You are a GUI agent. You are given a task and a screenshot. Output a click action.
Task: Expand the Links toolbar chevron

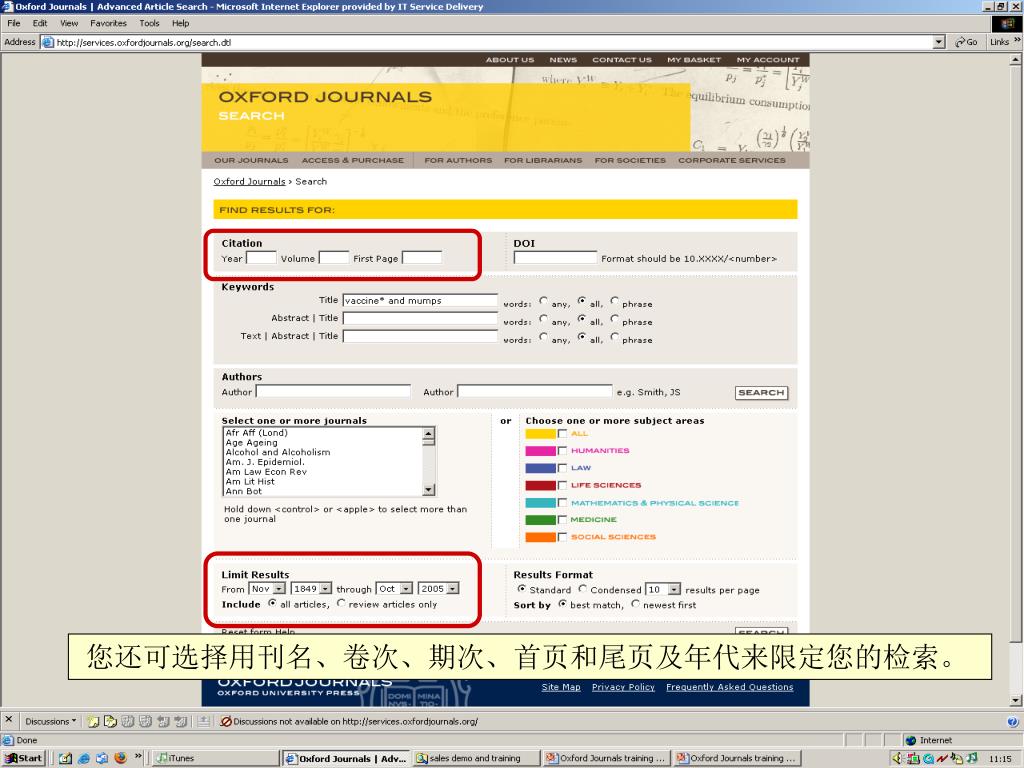(x=1017, y=40)
